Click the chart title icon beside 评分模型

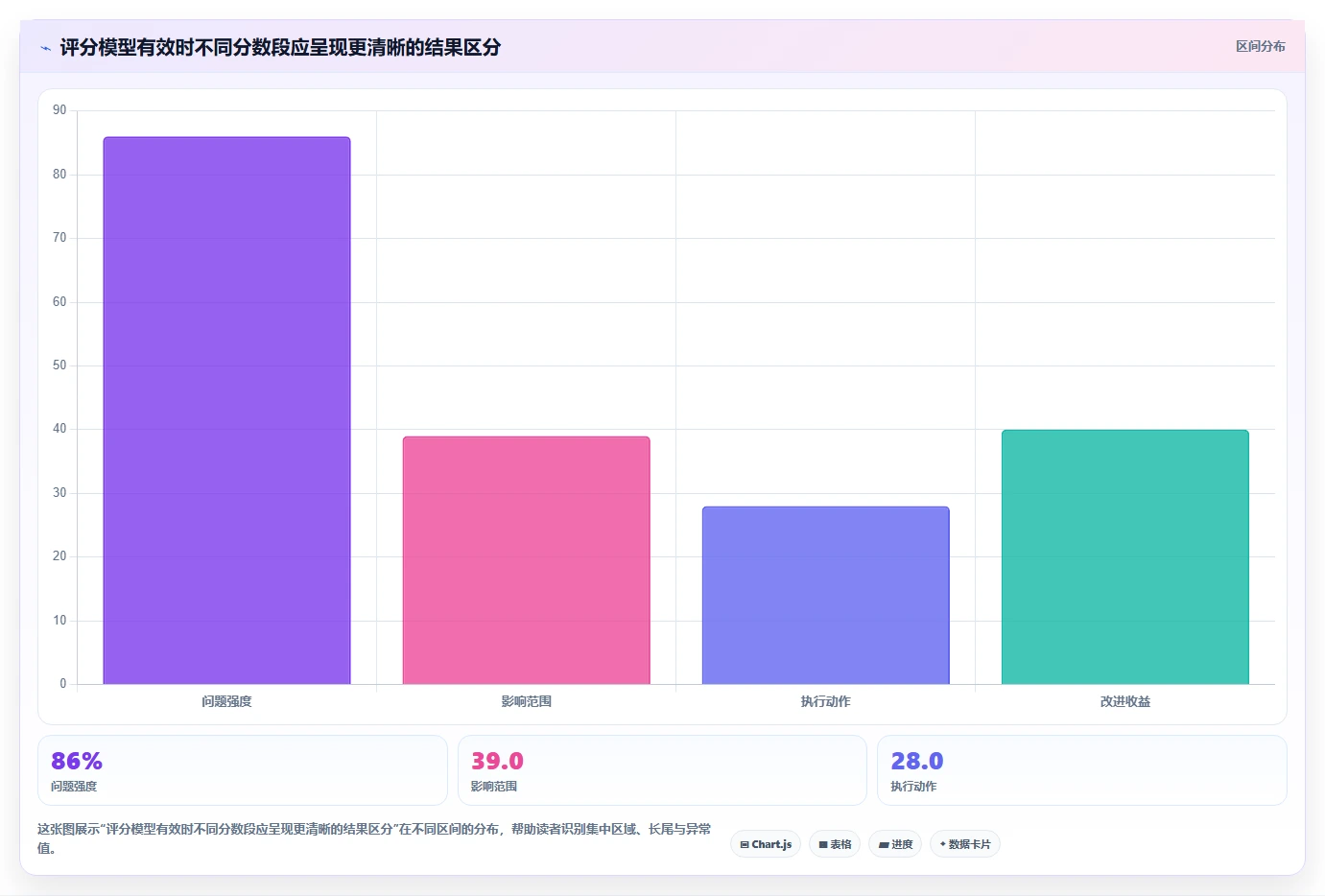(x=45, y=47)
